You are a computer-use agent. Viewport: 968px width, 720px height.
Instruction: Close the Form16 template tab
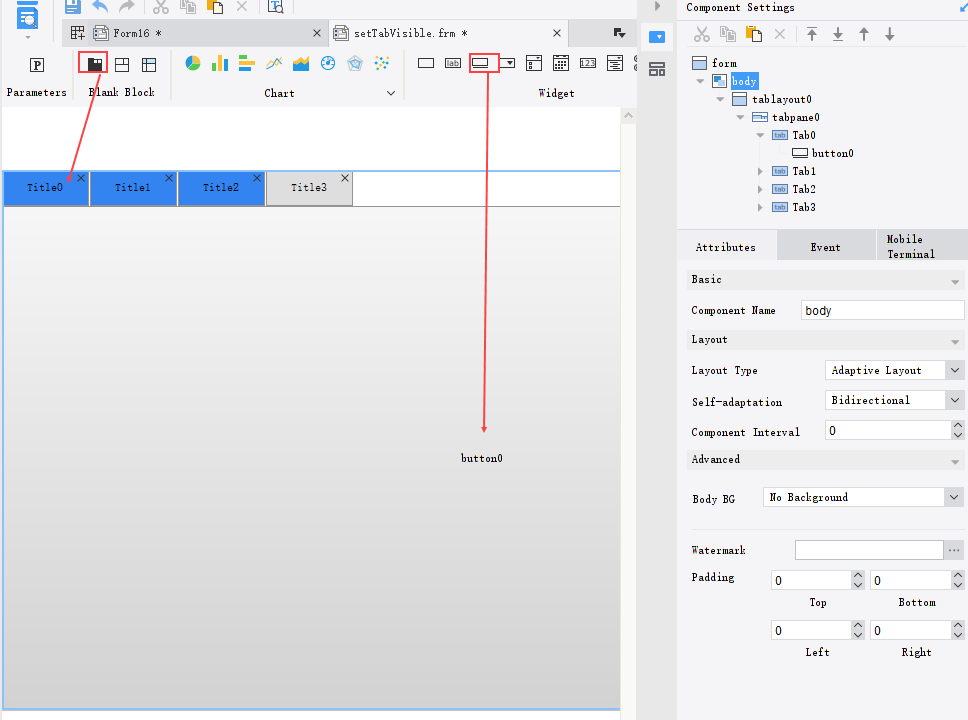tap(317, 33)
